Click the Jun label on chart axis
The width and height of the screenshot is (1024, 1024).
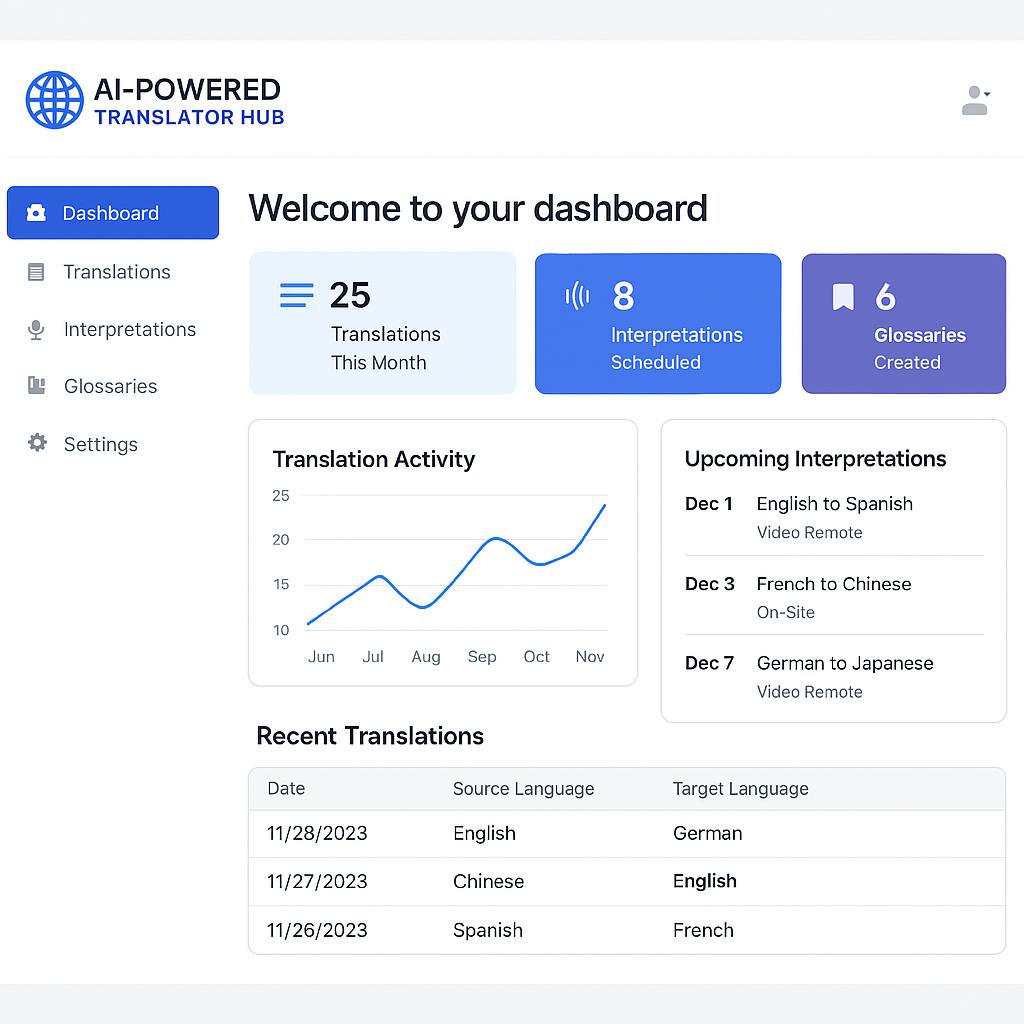point(321,656)
